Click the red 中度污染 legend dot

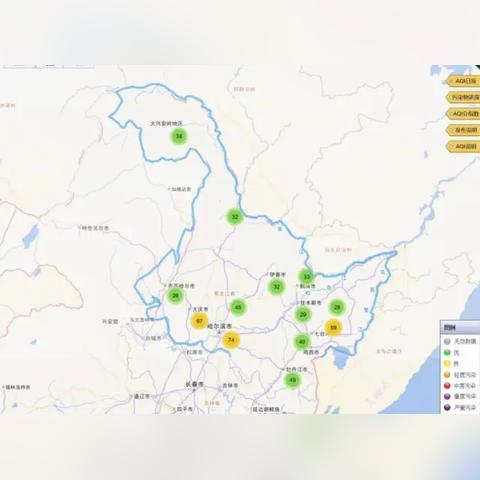447,386
